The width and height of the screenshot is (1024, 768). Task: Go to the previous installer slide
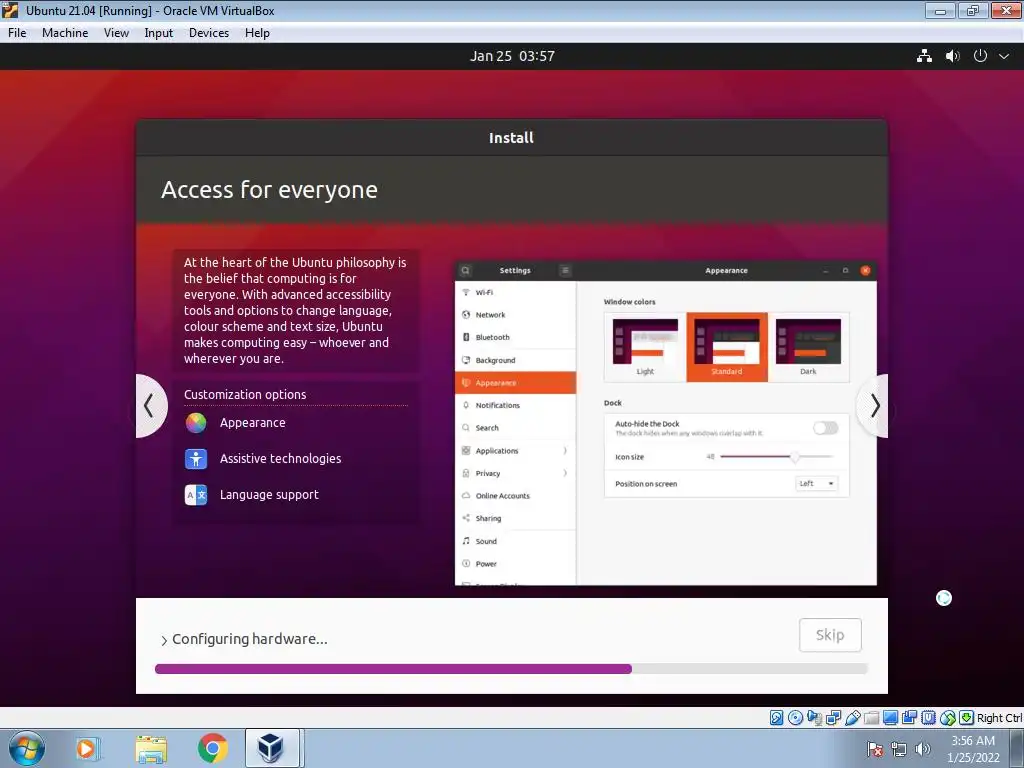click(151, 406)
